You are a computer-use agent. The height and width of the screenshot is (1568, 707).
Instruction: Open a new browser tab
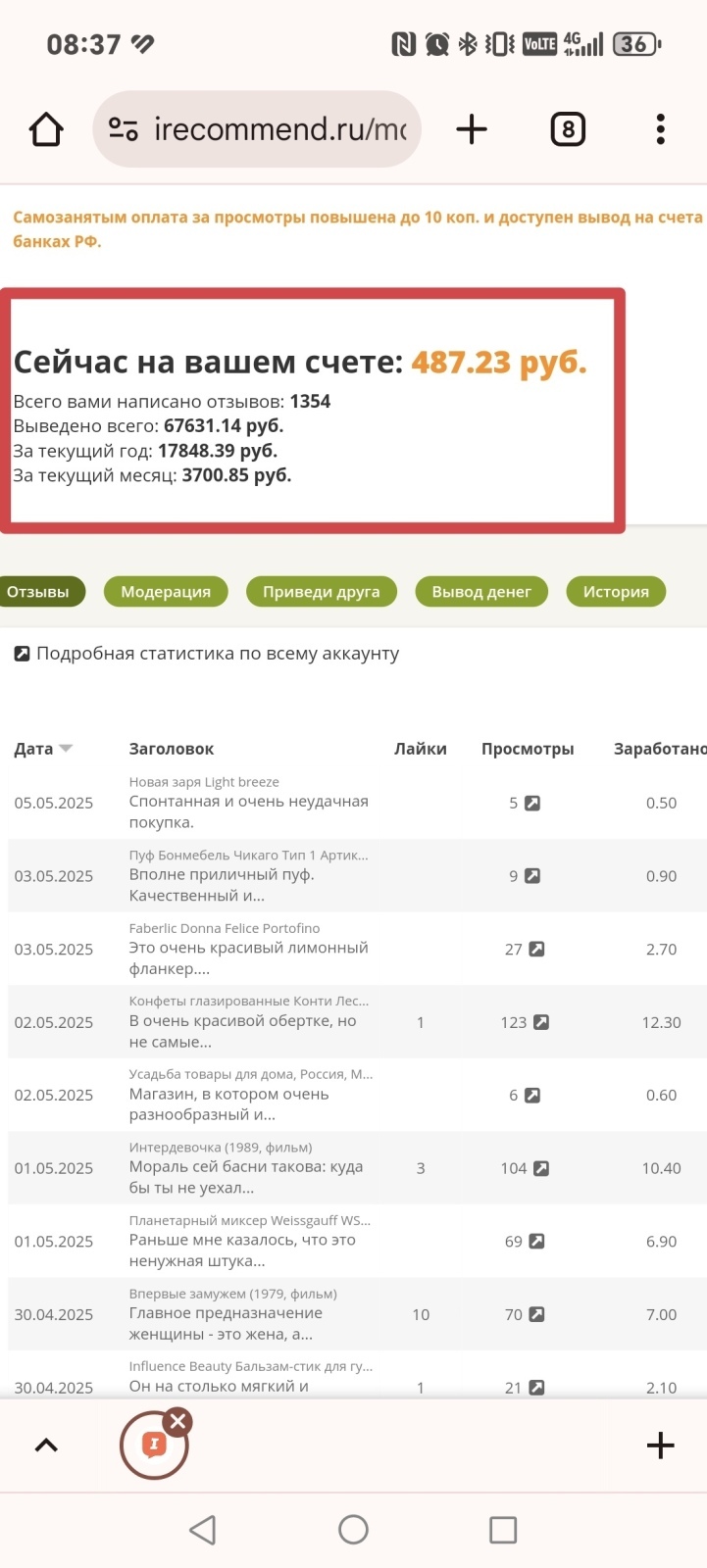(472, 129)
